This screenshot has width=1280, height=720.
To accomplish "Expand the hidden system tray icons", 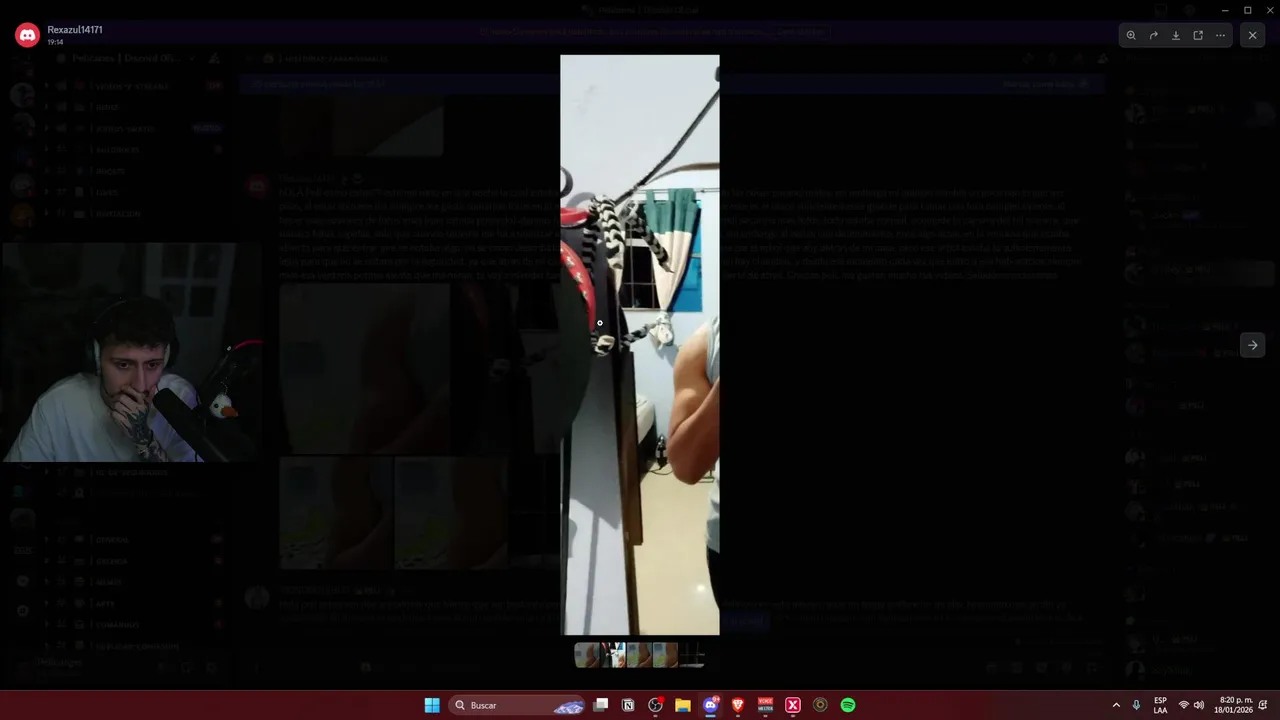I will (1116, 705).
